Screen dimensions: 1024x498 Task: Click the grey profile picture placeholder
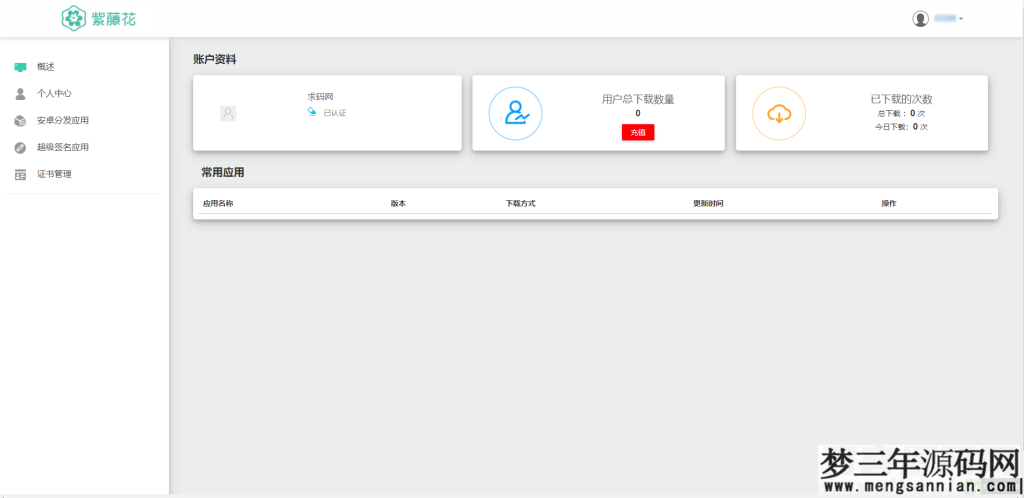[x=228, y=113]
